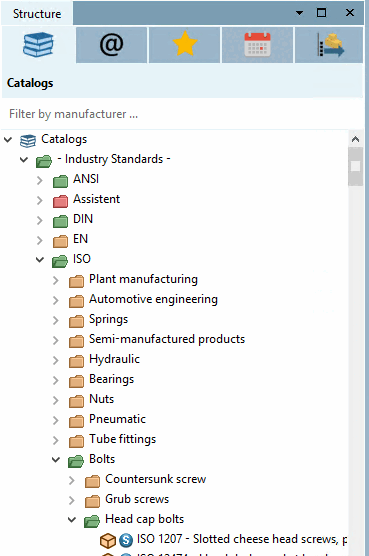Click the Bolts open folder icon

click(76, 461)
